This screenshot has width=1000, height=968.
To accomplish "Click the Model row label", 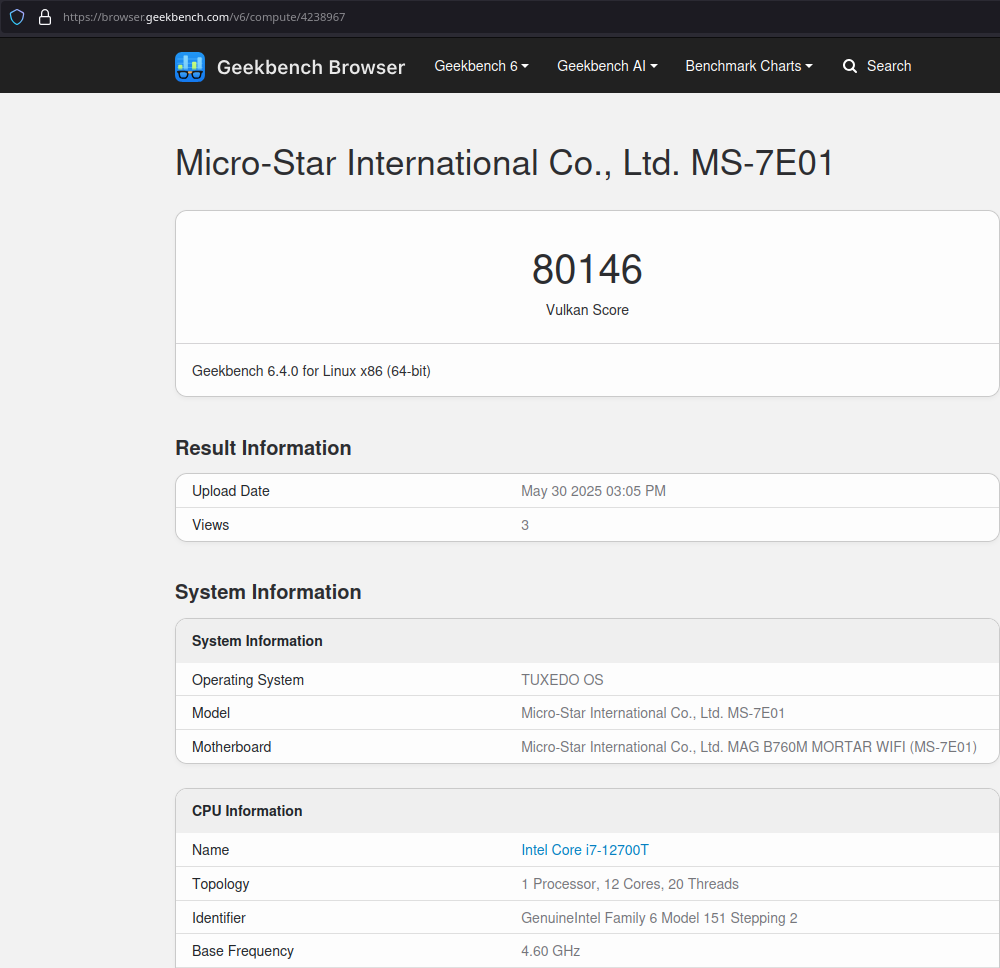I will coord(211,713).
